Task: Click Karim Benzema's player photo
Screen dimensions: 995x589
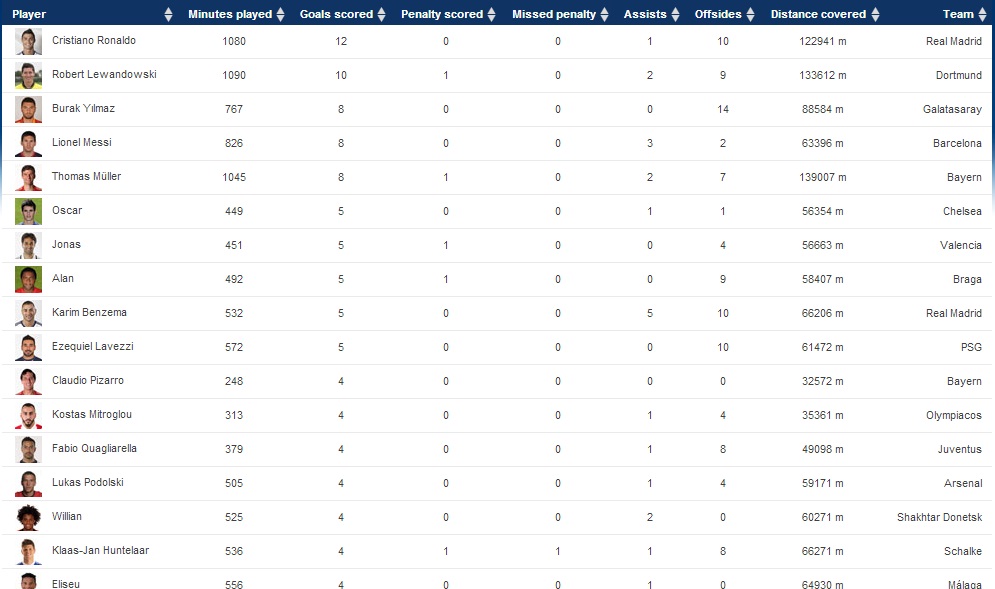Action: pos(29,314)
